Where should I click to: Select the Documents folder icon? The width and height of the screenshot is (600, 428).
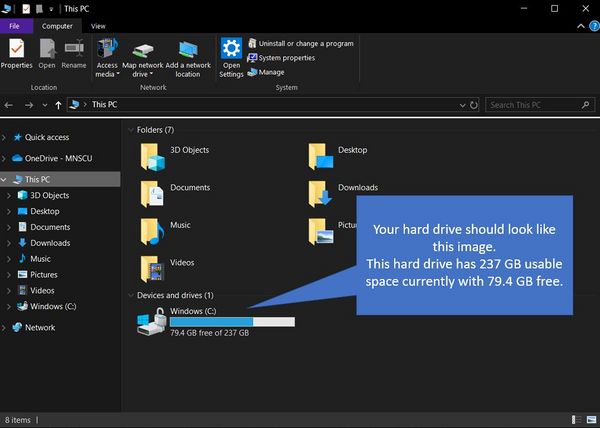152,194
